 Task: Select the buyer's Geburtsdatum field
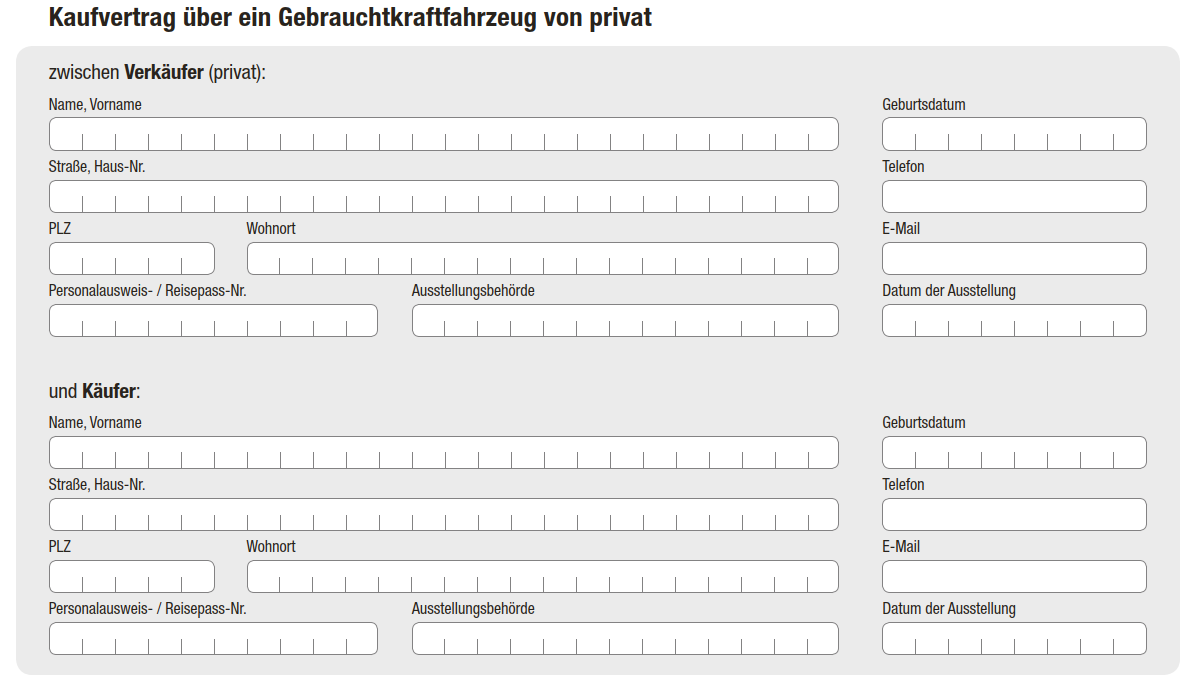tap(1014, 453)
